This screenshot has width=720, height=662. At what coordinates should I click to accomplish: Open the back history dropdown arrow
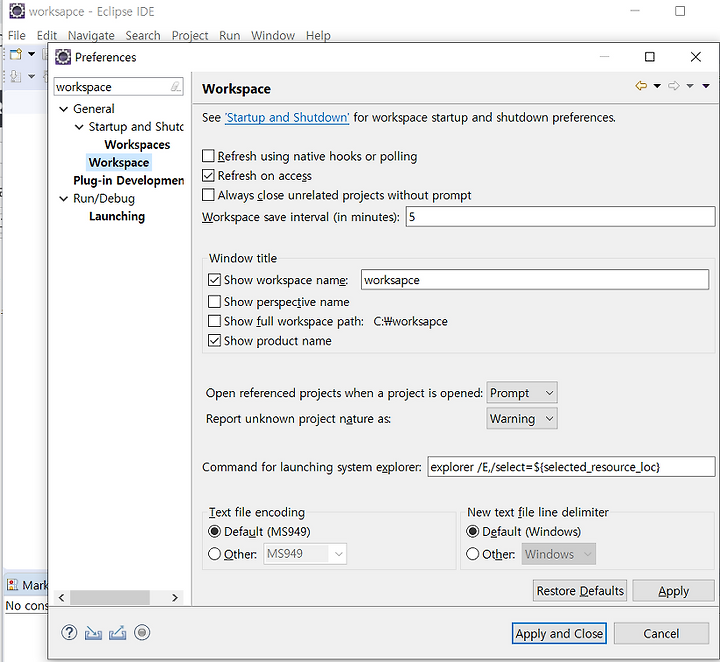[x=657, y=86]
